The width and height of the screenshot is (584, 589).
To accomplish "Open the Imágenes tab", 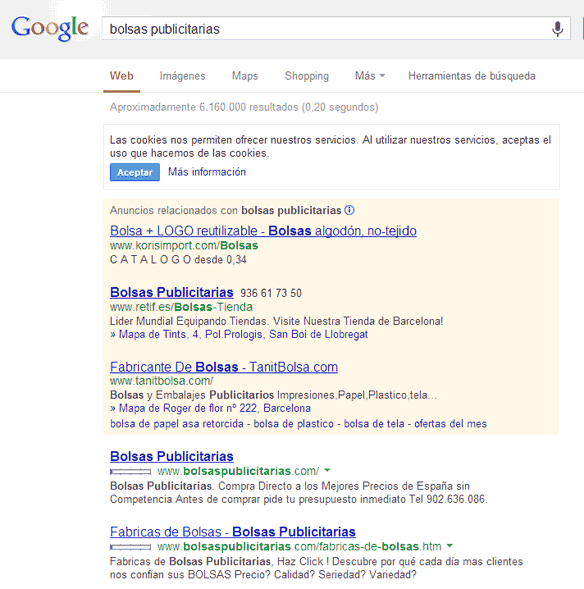I will click(x=183, y=76).
